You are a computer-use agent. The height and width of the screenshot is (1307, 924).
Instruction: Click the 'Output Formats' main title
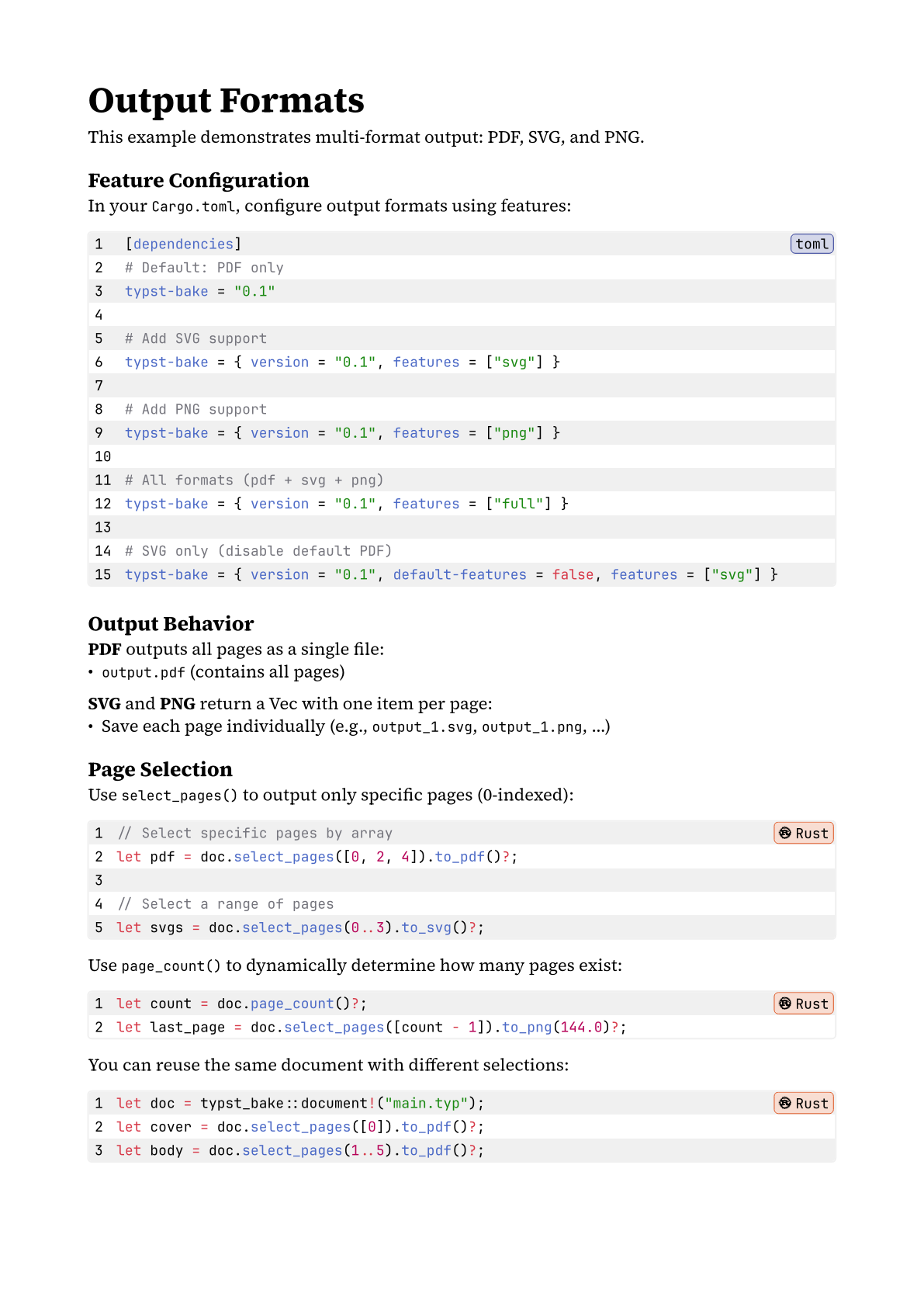click(x=226, y=101)
